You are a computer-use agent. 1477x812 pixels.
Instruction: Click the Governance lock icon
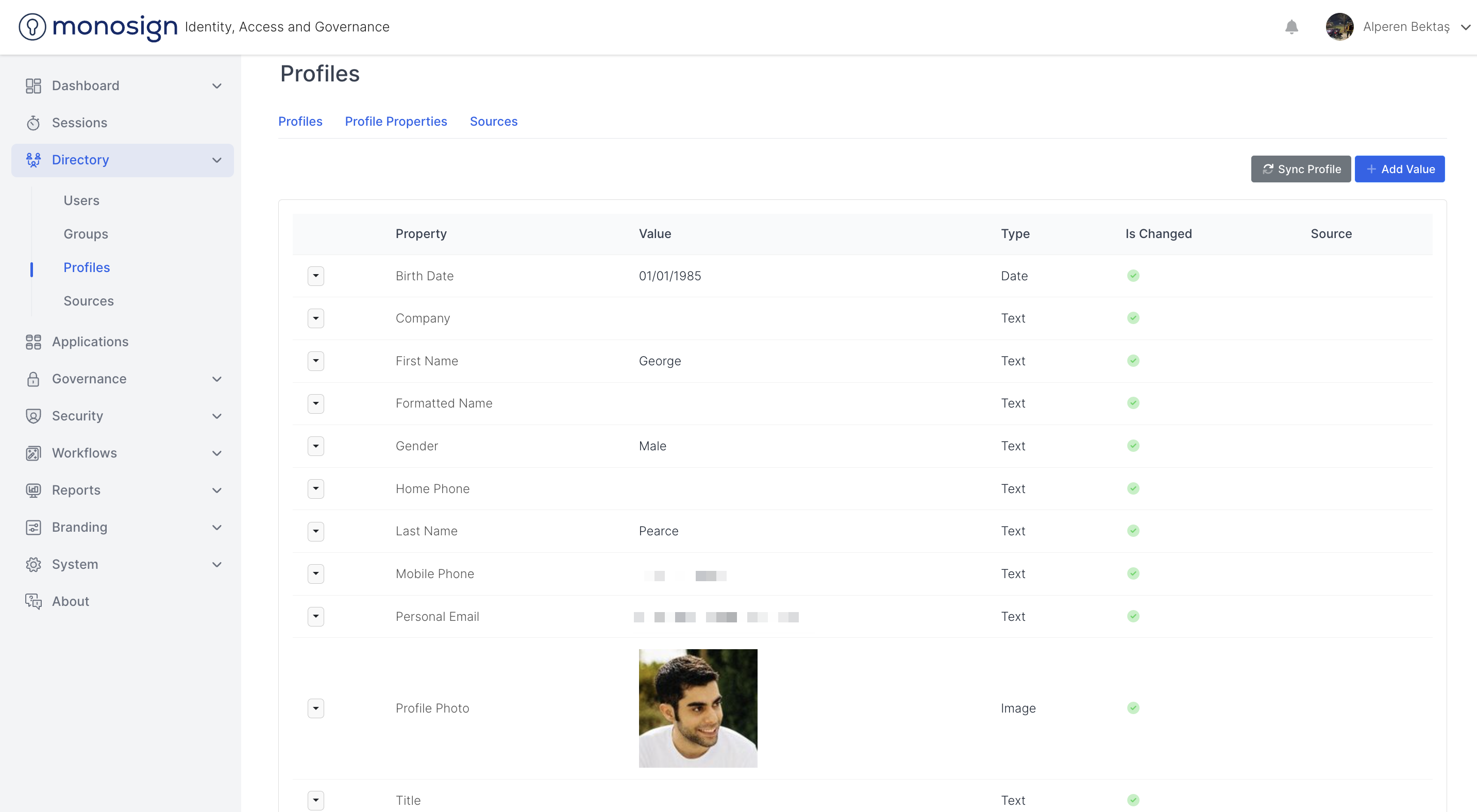point(33,379)
